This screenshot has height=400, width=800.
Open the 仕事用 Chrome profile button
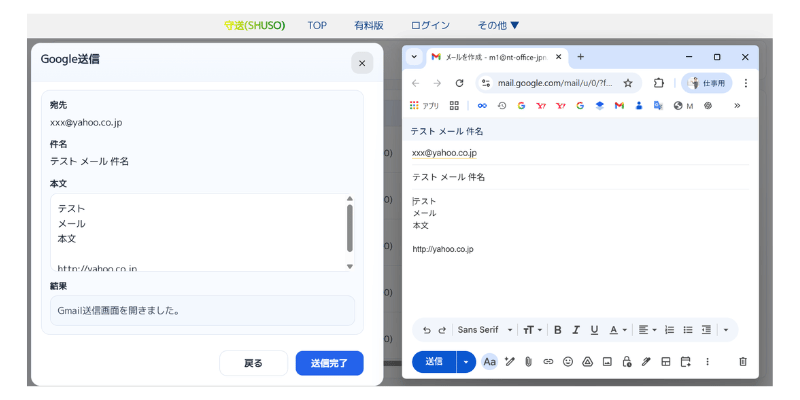707,83
